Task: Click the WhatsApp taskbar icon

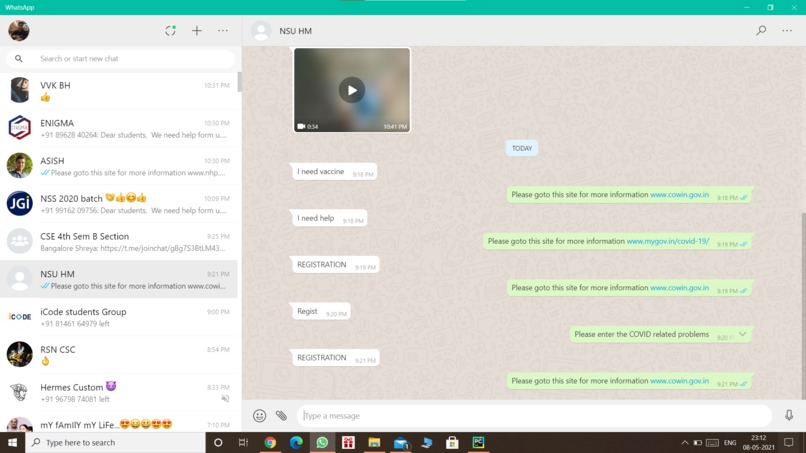Action: tap(322, 442)
